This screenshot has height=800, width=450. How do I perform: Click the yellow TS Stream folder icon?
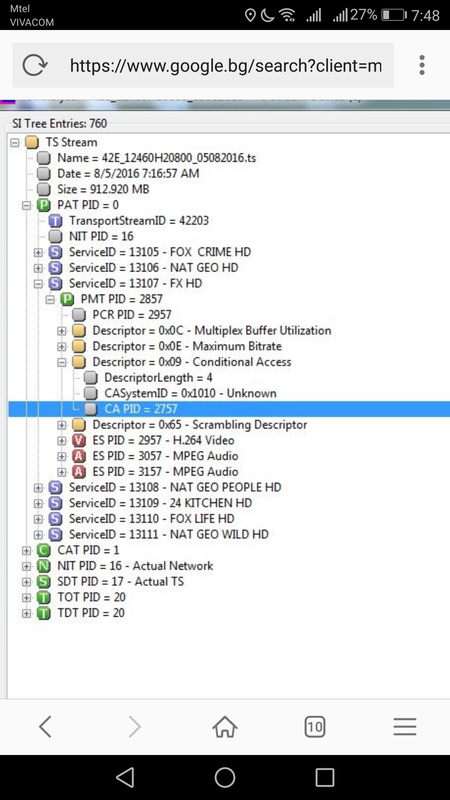pyautogui.click(x=32, y=142)
